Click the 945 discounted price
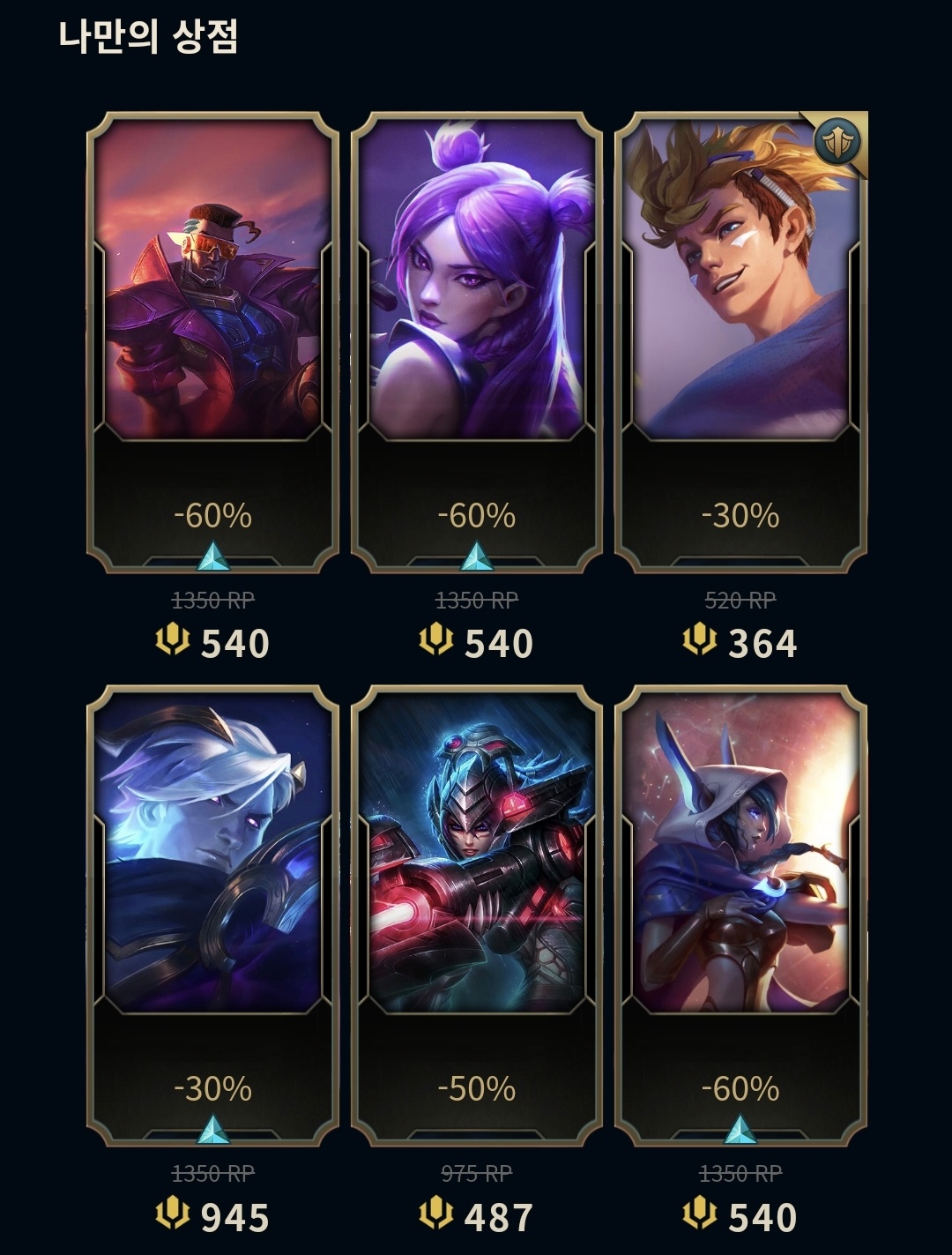Viewport: 952px width, 1255px height. 235,1218
